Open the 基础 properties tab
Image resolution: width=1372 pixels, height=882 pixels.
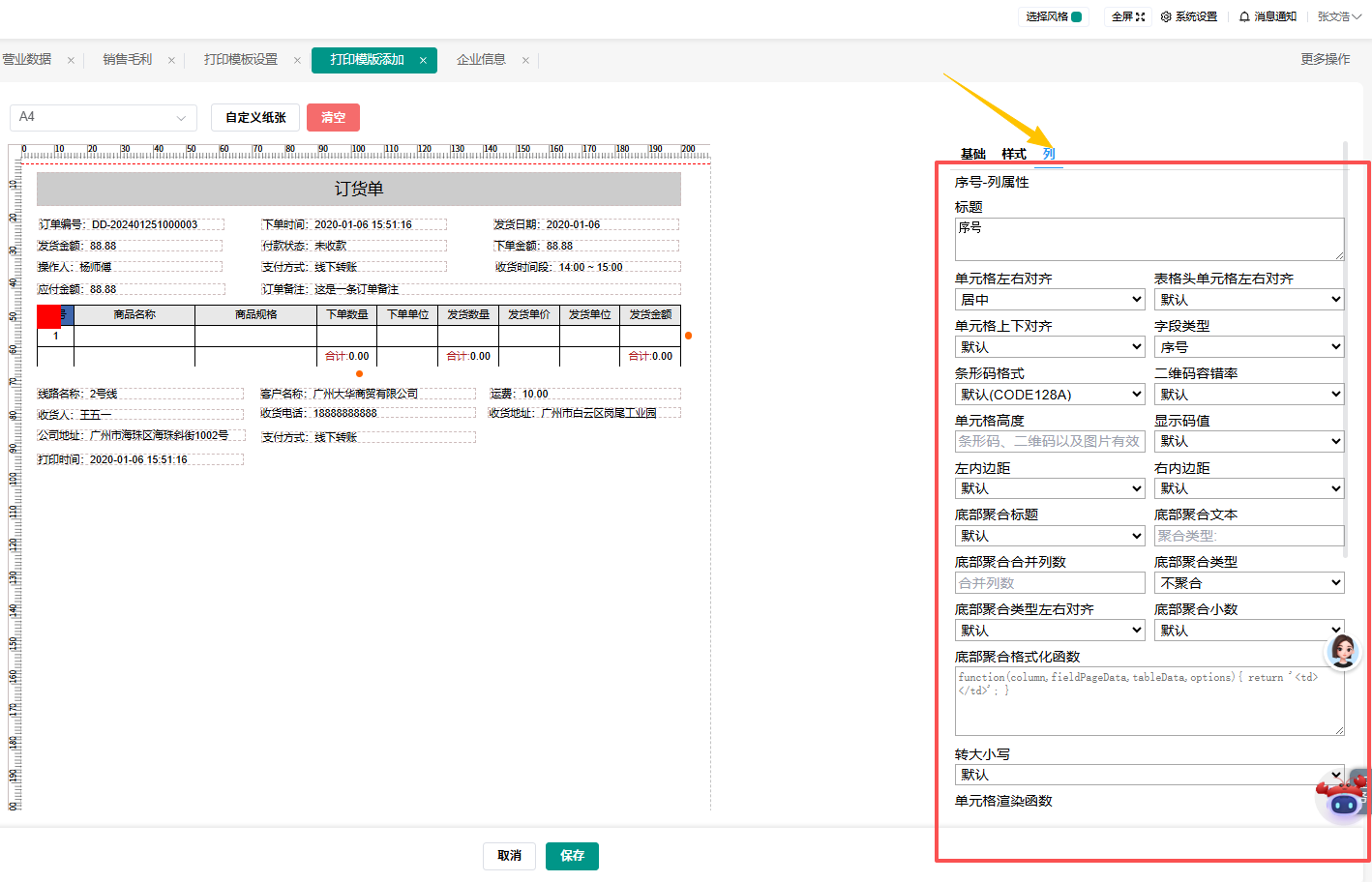(972, 154)
